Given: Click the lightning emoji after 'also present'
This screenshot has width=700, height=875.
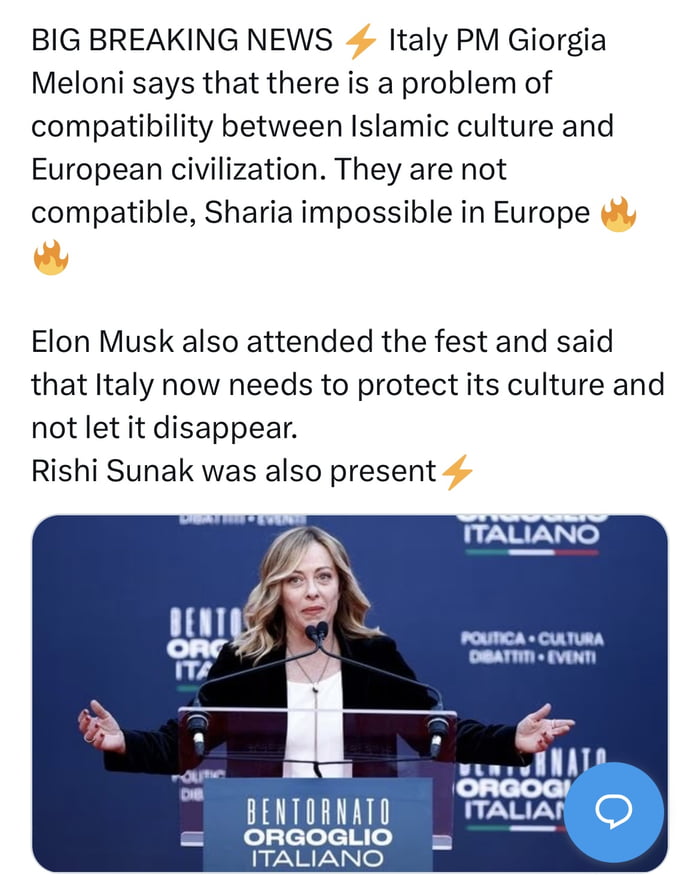Looking at the screenshot, I should click(456, 471).
